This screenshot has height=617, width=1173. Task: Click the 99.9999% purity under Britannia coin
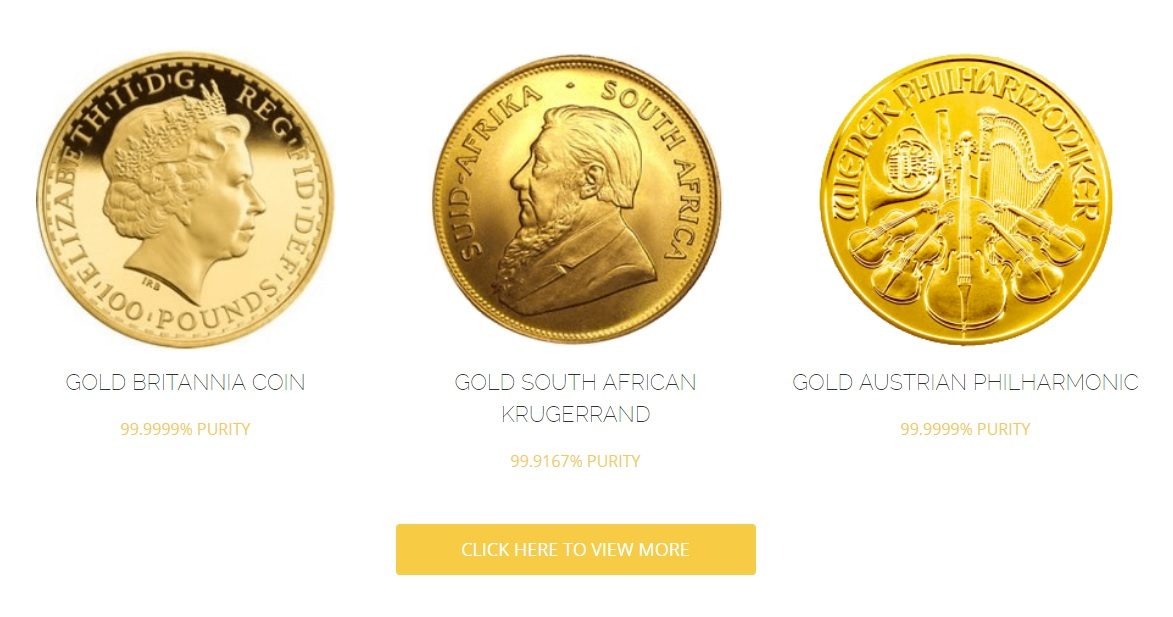click(x=185, y=429)
